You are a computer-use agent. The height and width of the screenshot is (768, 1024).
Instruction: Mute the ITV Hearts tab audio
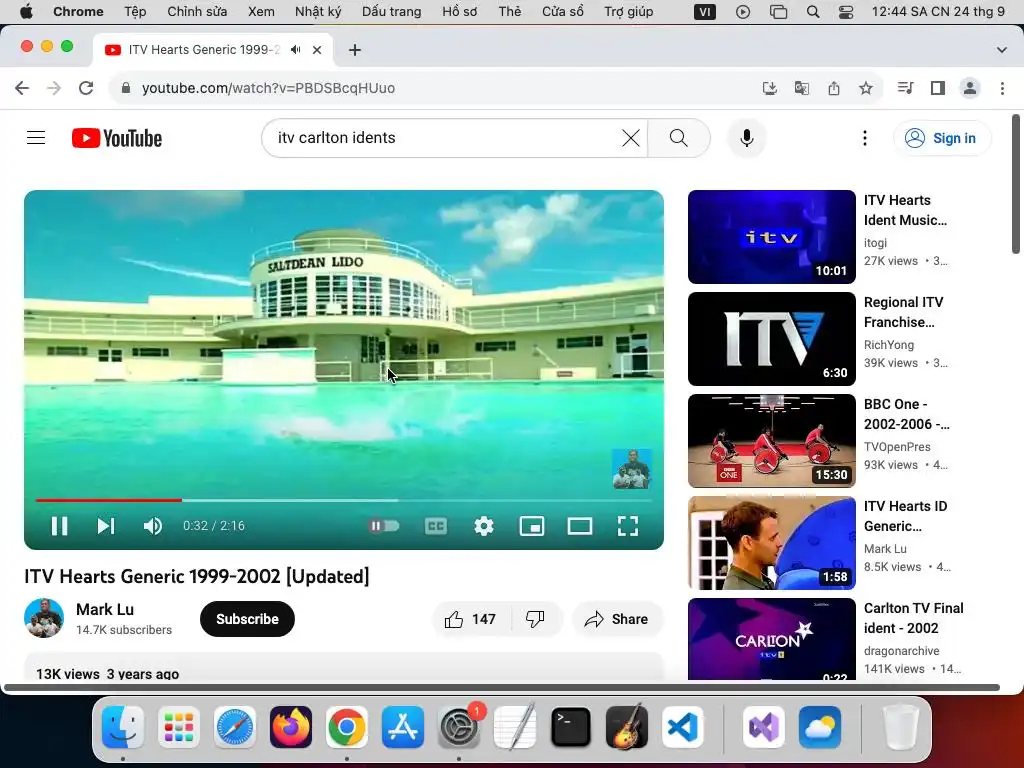pyautogui.click(x=296, y=50)
